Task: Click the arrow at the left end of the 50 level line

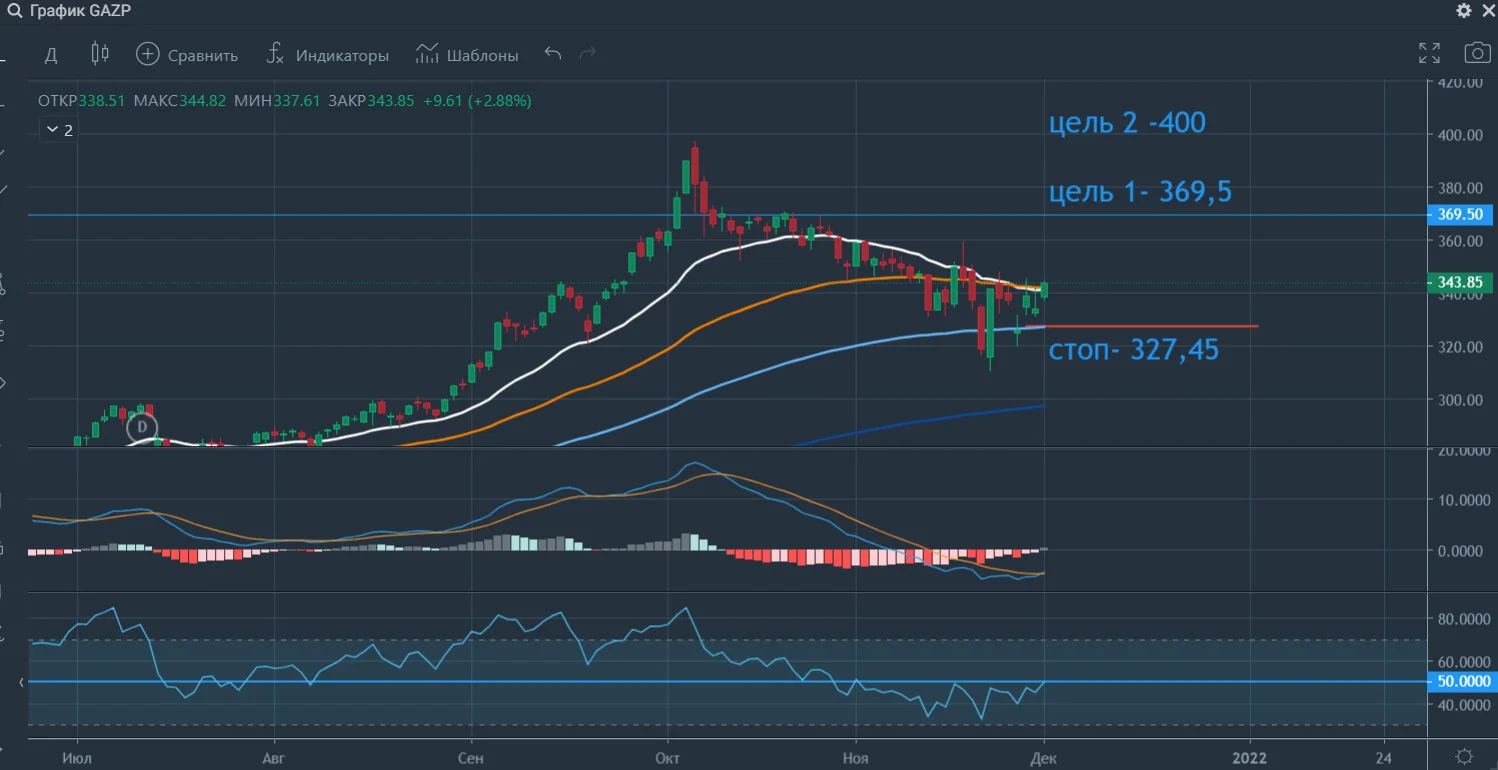Action: pyautogui.click(x=22, y=682)
